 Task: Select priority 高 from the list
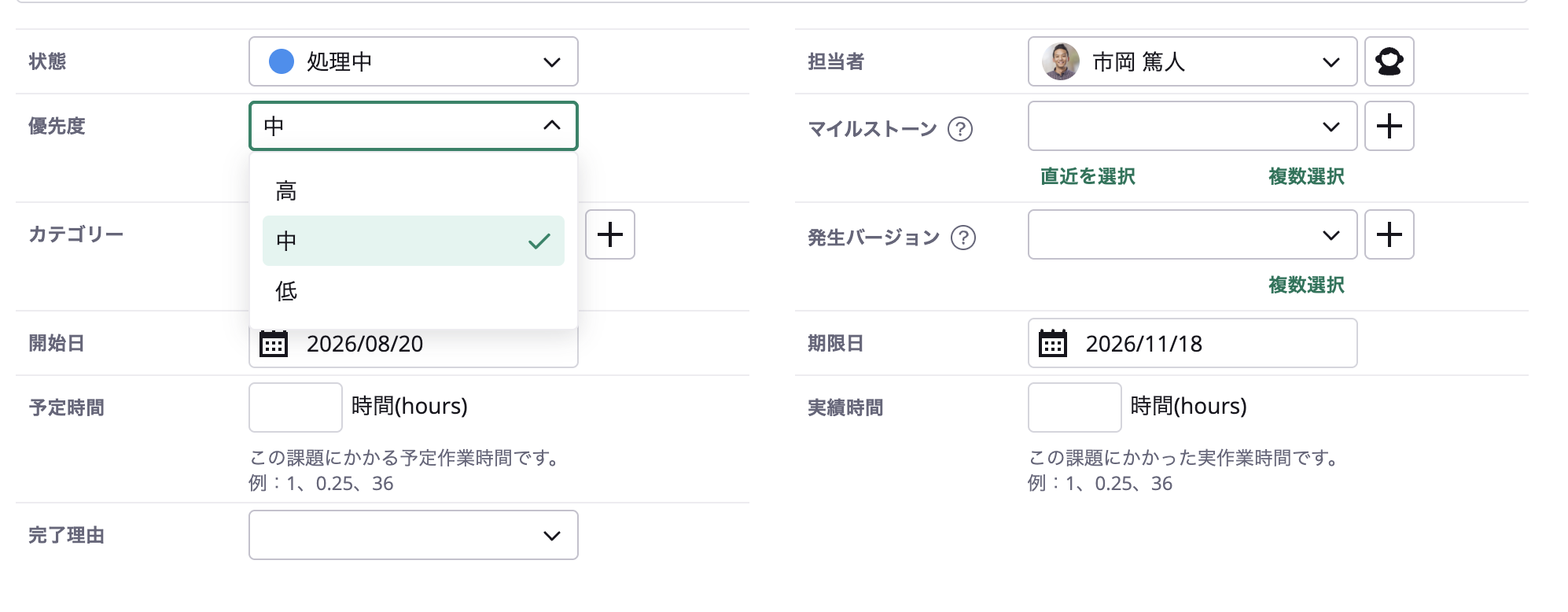(x=414, y=190)
